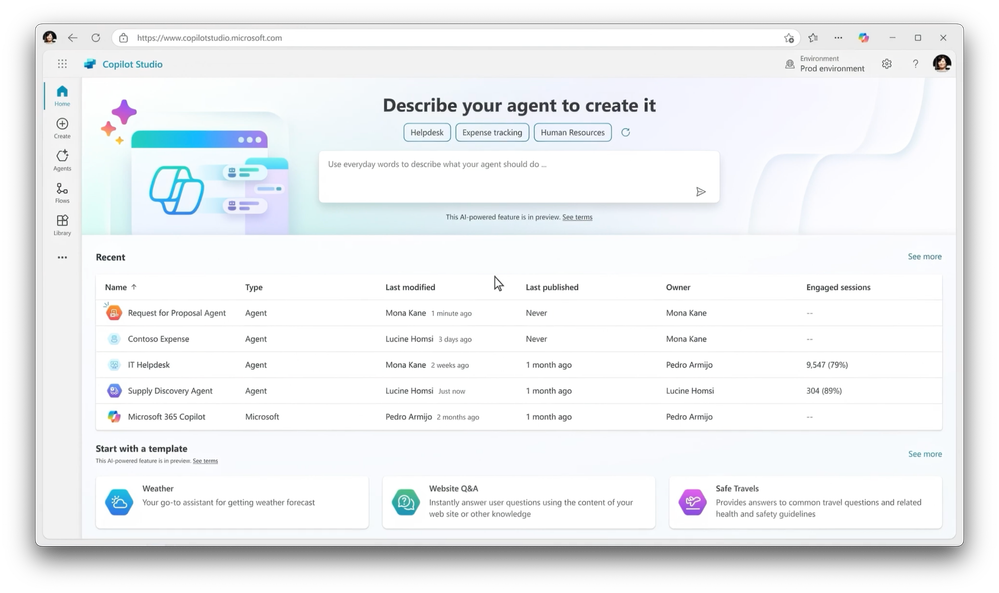View site information lock icon
The image size is (999, 593).
[124, 38]
